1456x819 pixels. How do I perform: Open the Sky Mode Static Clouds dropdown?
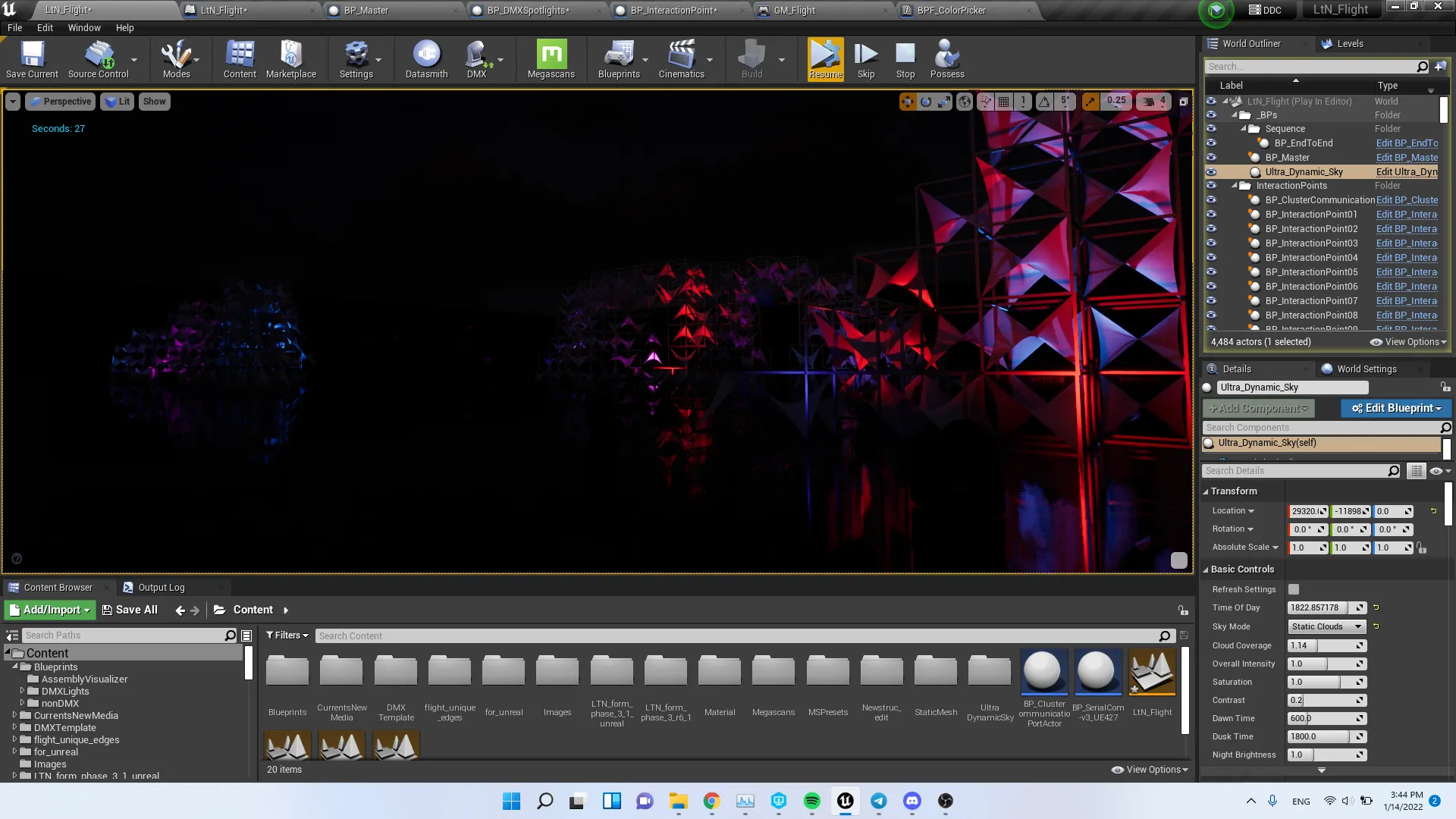[1327, 626]
